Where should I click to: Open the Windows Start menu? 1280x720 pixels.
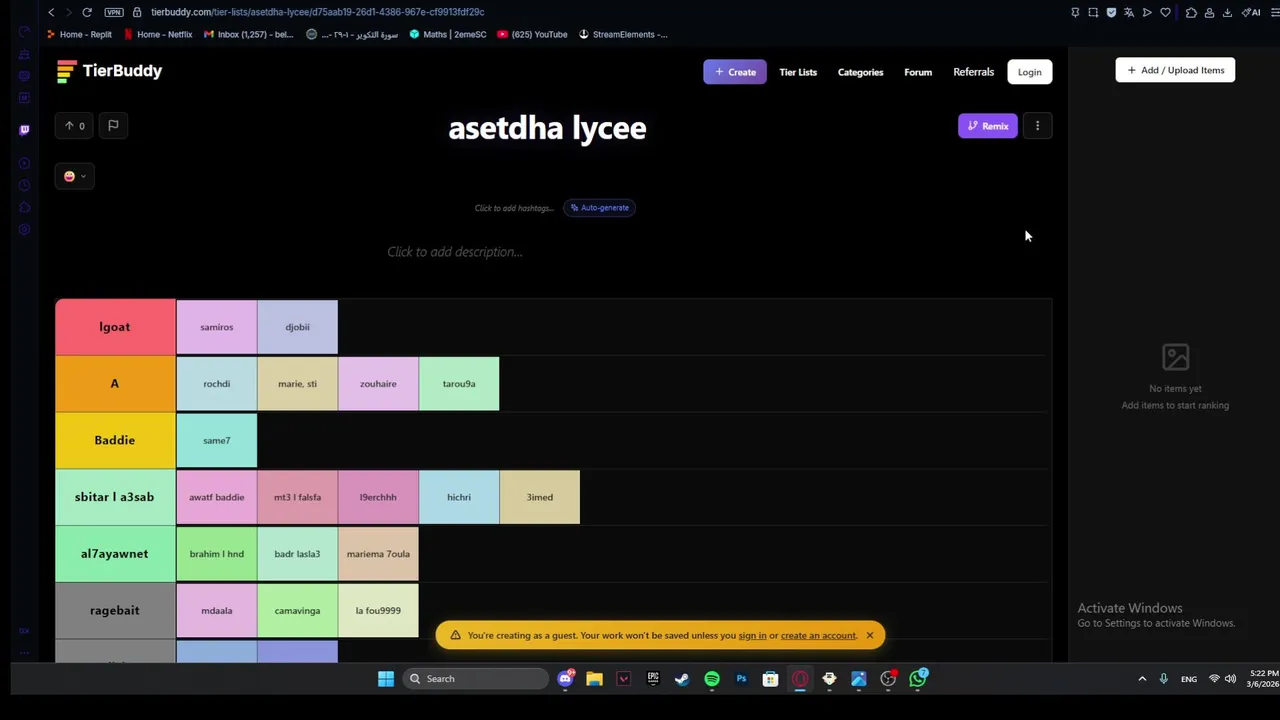386,679
